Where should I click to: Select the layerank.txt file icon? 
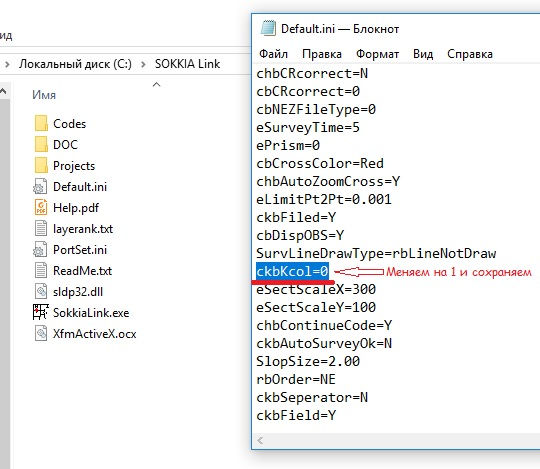point(41,229)
